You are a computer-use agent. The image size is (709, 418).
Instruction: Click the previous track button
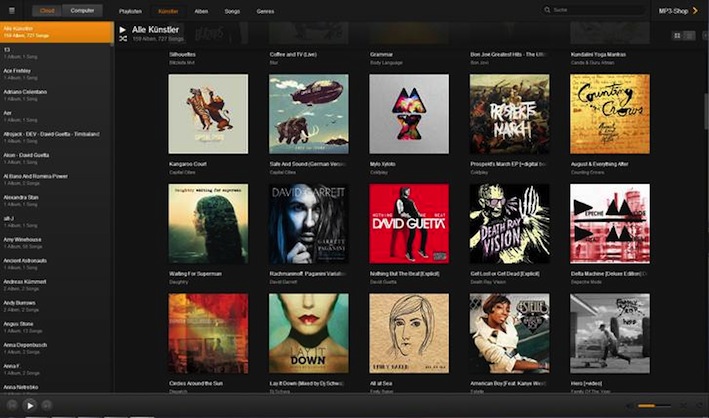(12, 405)
